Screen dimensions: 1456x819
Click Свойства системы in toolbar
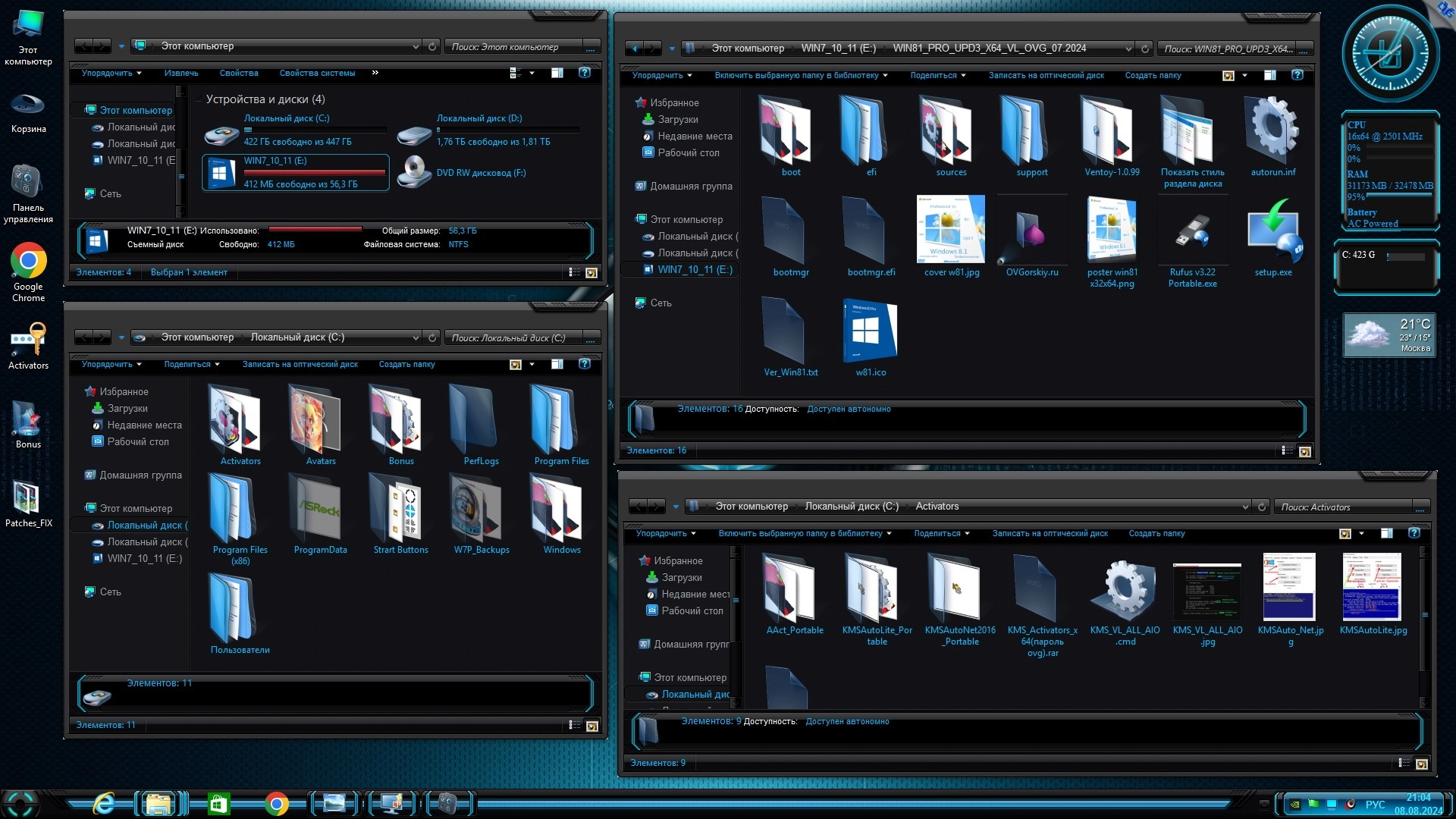coord(317,74)
